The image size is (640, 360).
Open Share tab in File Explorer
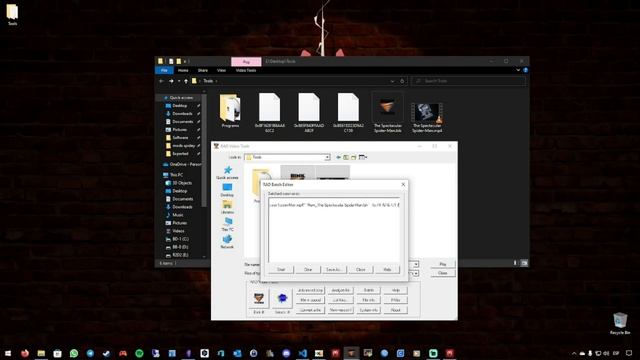pyautogui.click(x=202, y=70)
